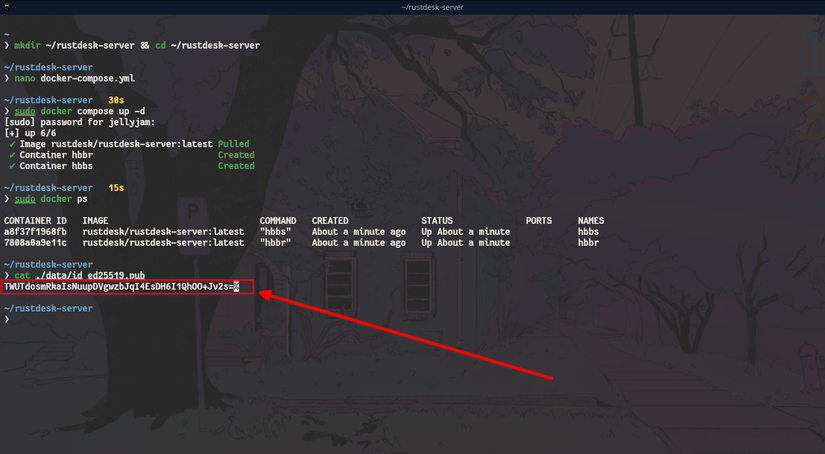Click the terminal app icon in title bar
Image resolution: width=825 pixels, height=454 pixels.
6,7
